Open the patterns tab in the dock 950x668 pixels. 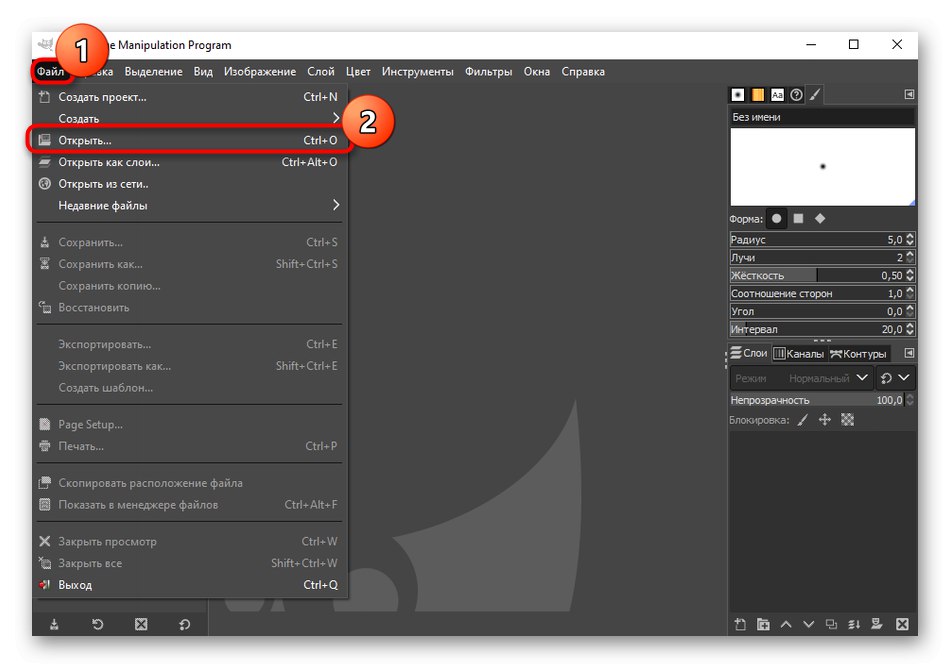tap(758, 94)
